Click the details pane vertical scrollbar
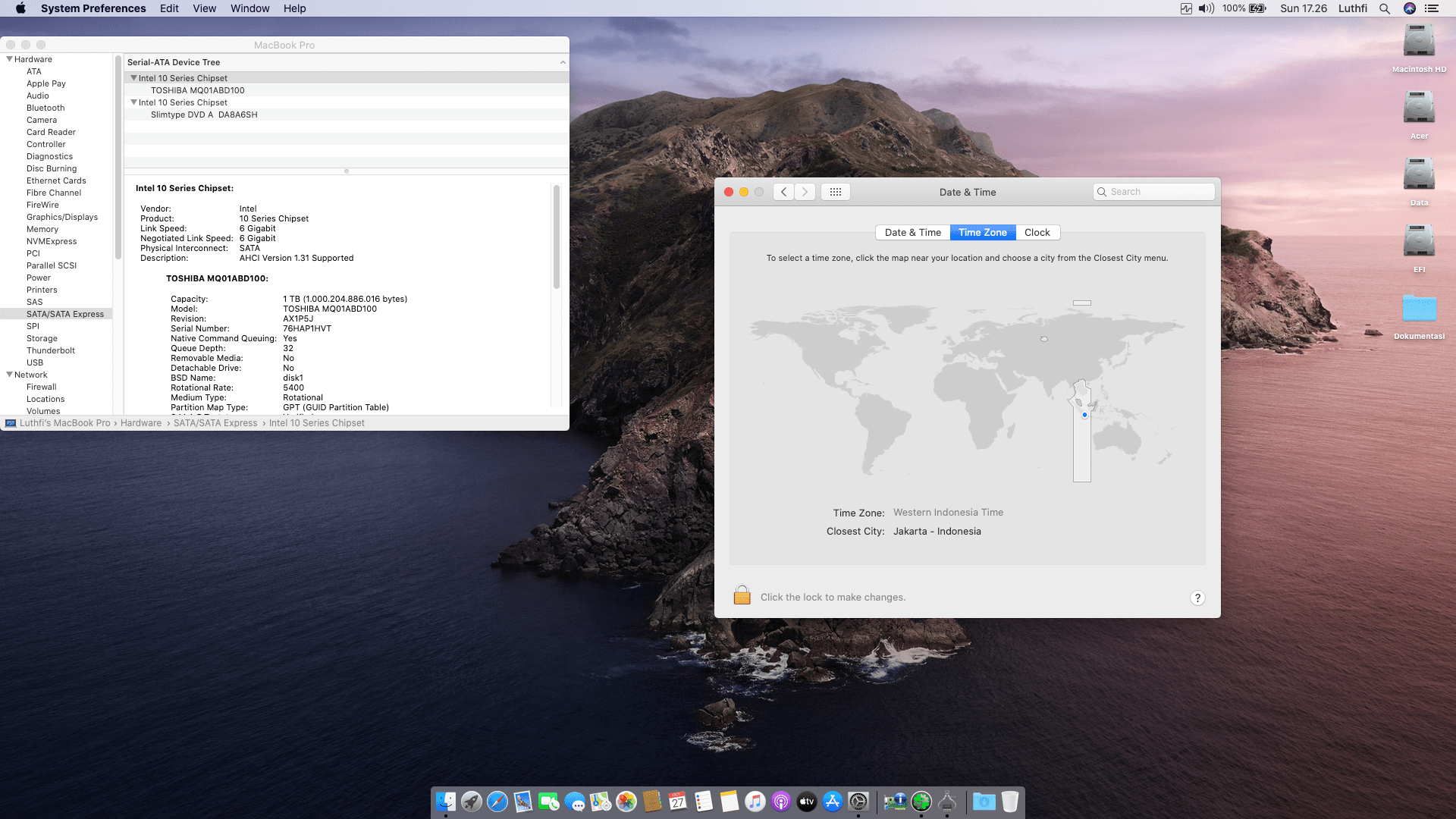 coord(556,237)
